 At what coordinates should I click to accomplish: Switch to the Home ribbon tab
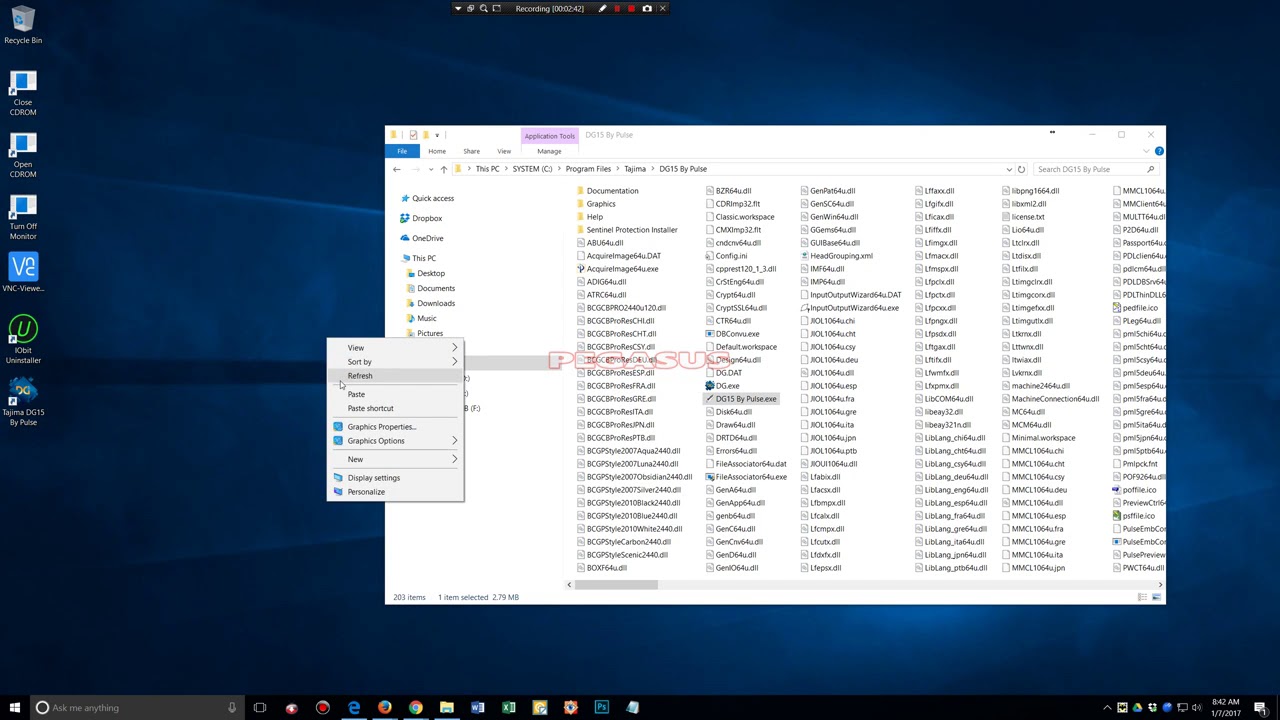[437, 151]
